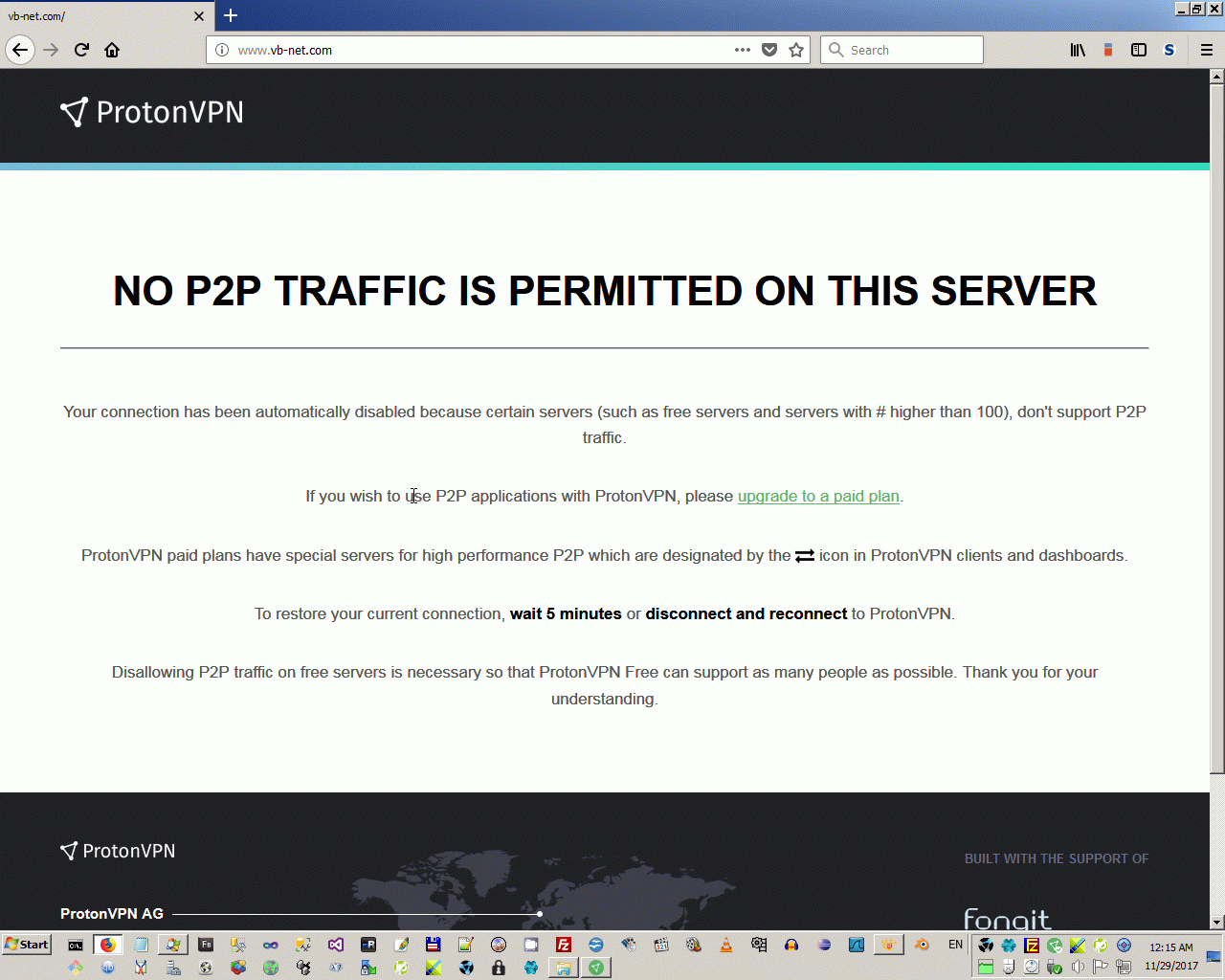Open the Firefox hamburger menu
The image size is (1225, 980).
(1207, 50)
